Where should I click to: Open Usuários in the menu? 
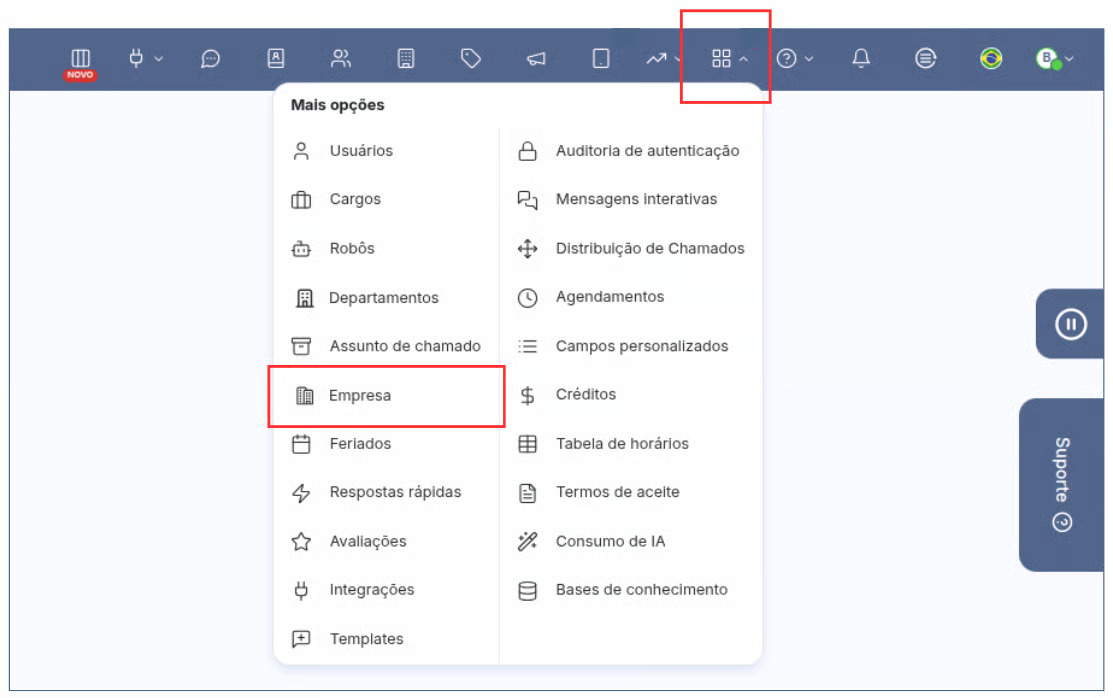[x=361, y=151]
